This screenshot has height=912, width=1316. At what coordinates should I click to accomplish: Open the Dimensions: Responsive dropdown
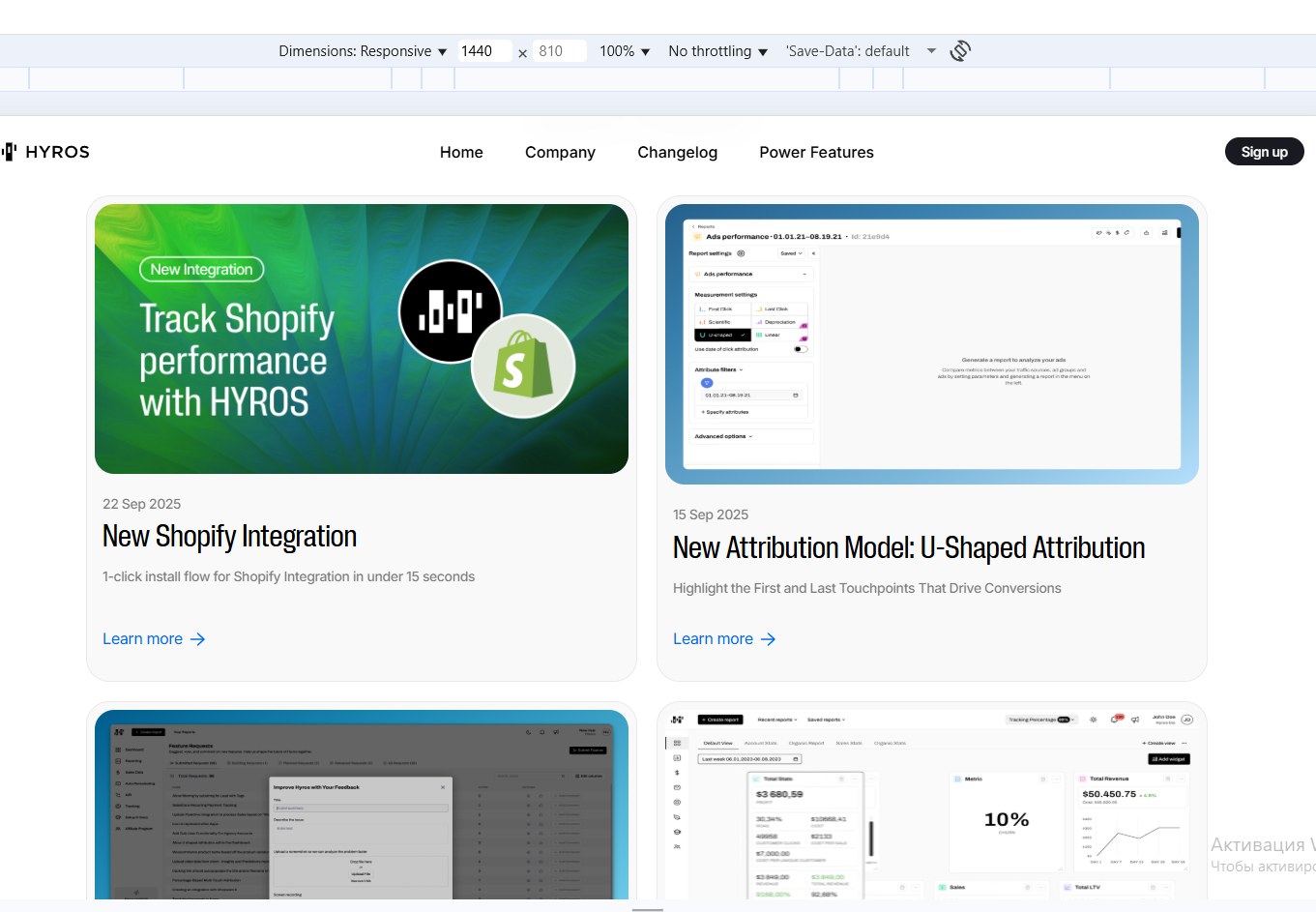point(363,51)
